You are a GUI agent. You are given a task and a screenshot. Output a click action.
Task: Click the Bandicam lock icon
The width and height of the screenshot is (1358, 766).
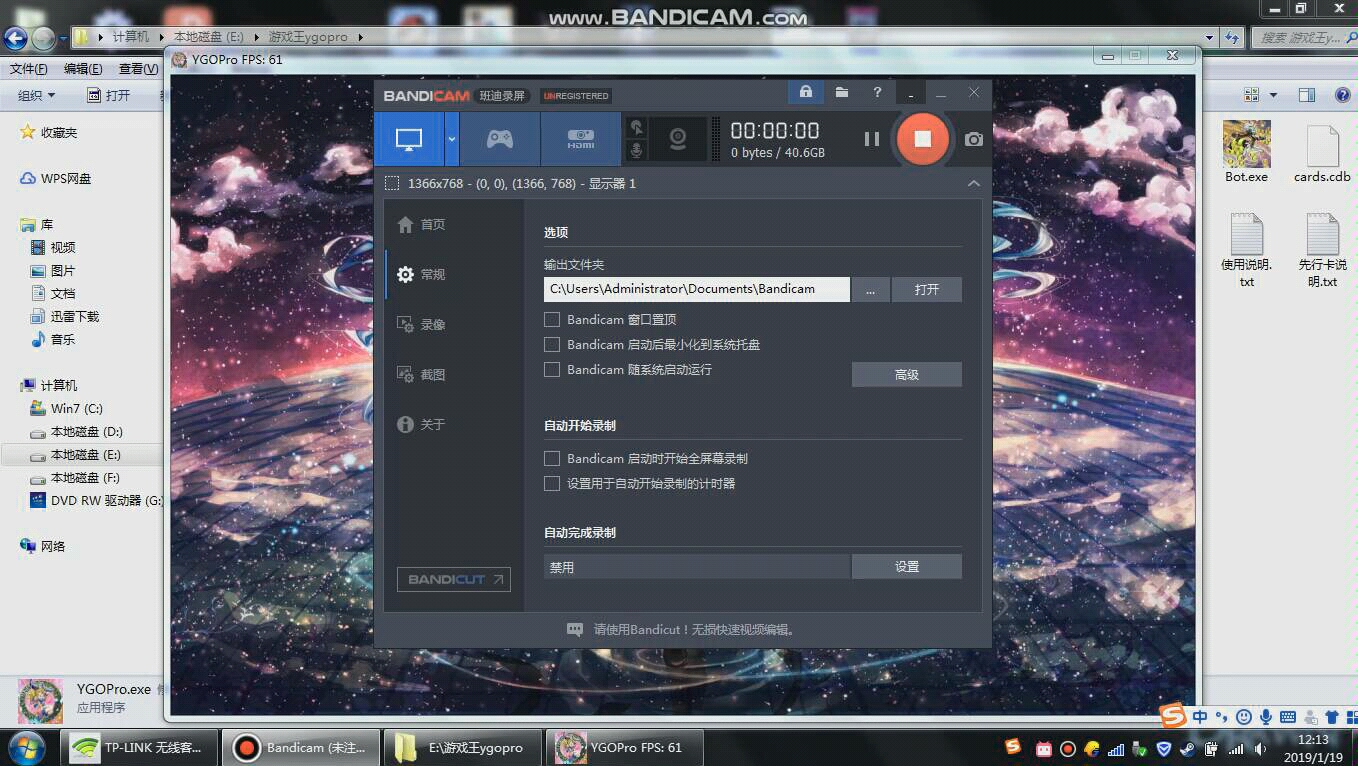(805, 92)
